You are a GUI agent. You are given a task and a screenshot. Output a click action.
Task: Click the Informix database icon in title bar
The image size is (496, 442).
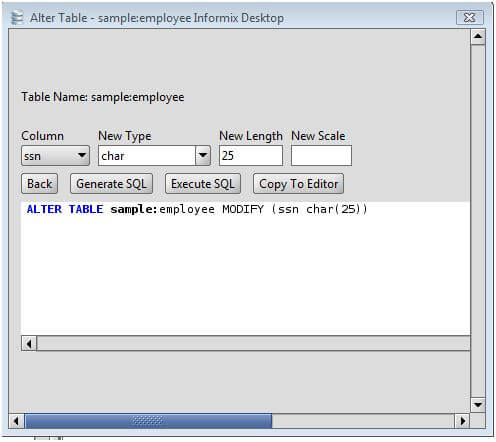[17, 18]
